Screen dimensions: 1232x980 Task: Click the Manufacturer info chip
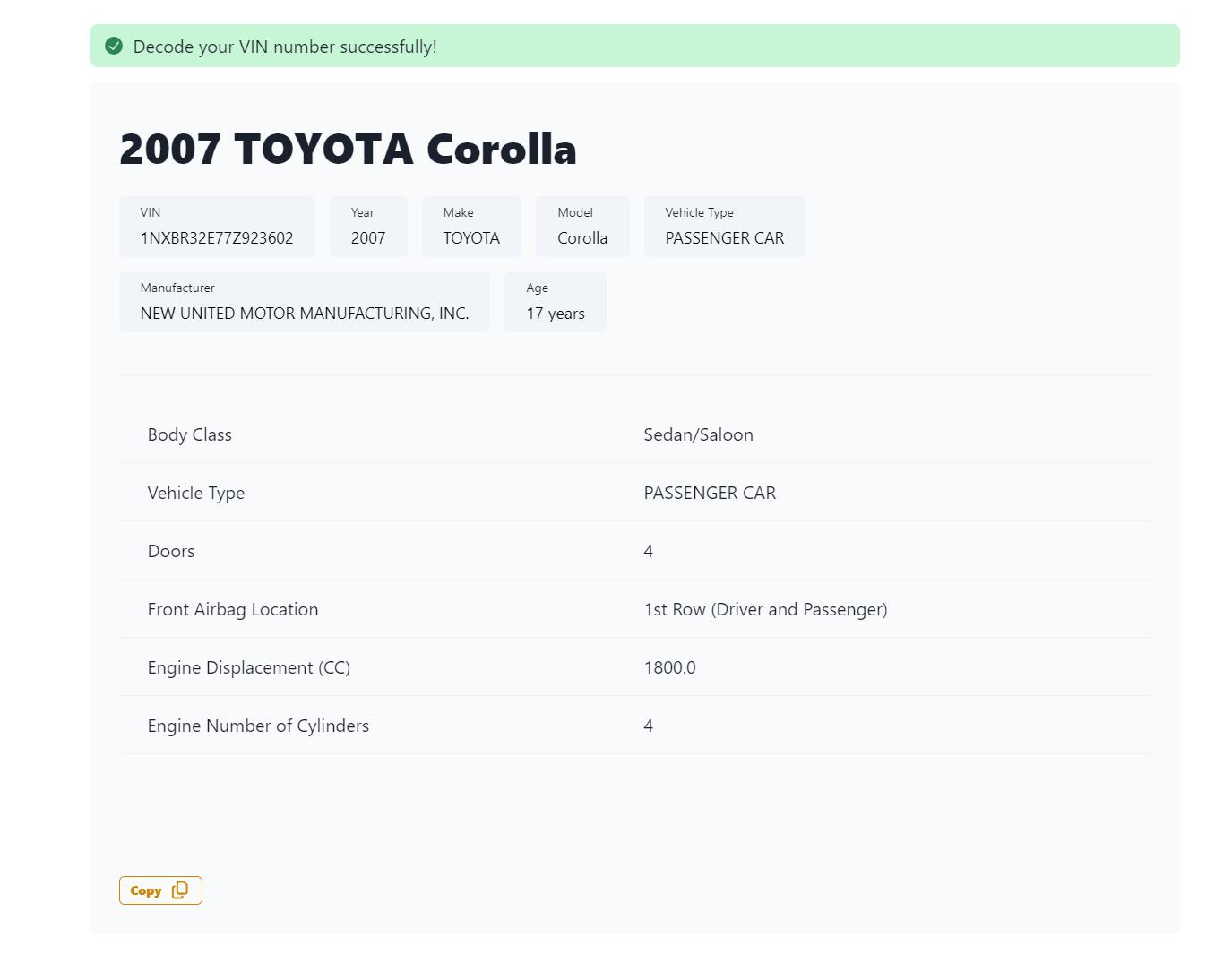(x=304, y=302)
